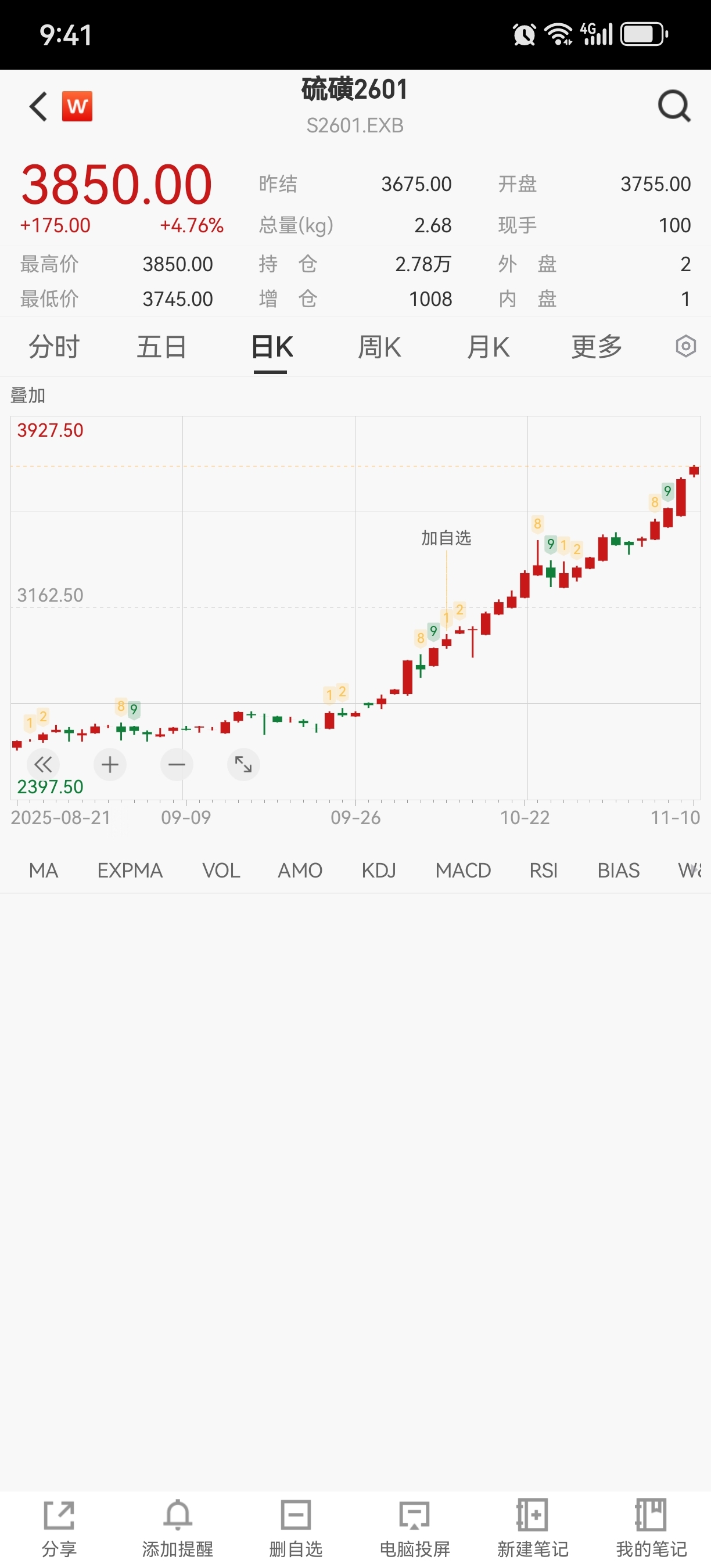Select RSI indicator
This screenshot has height=1568, width=711.
pos(543,871)
